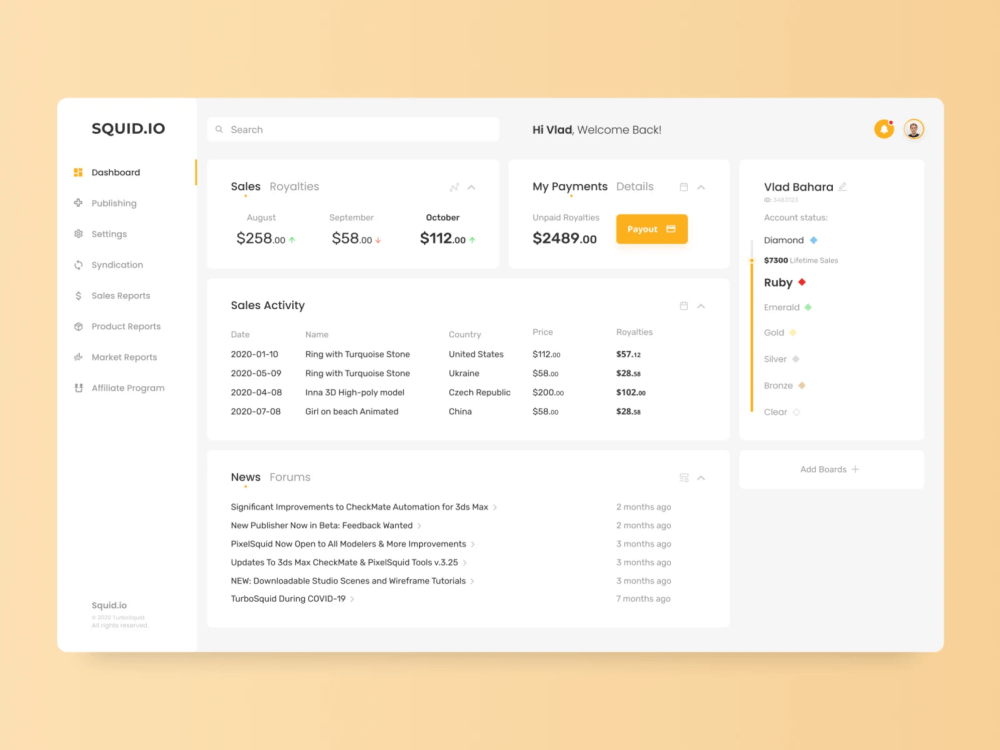The height and width of the screenshot is (750, 1000).
Task: Select the Sales tab
Action: [246, 186]
